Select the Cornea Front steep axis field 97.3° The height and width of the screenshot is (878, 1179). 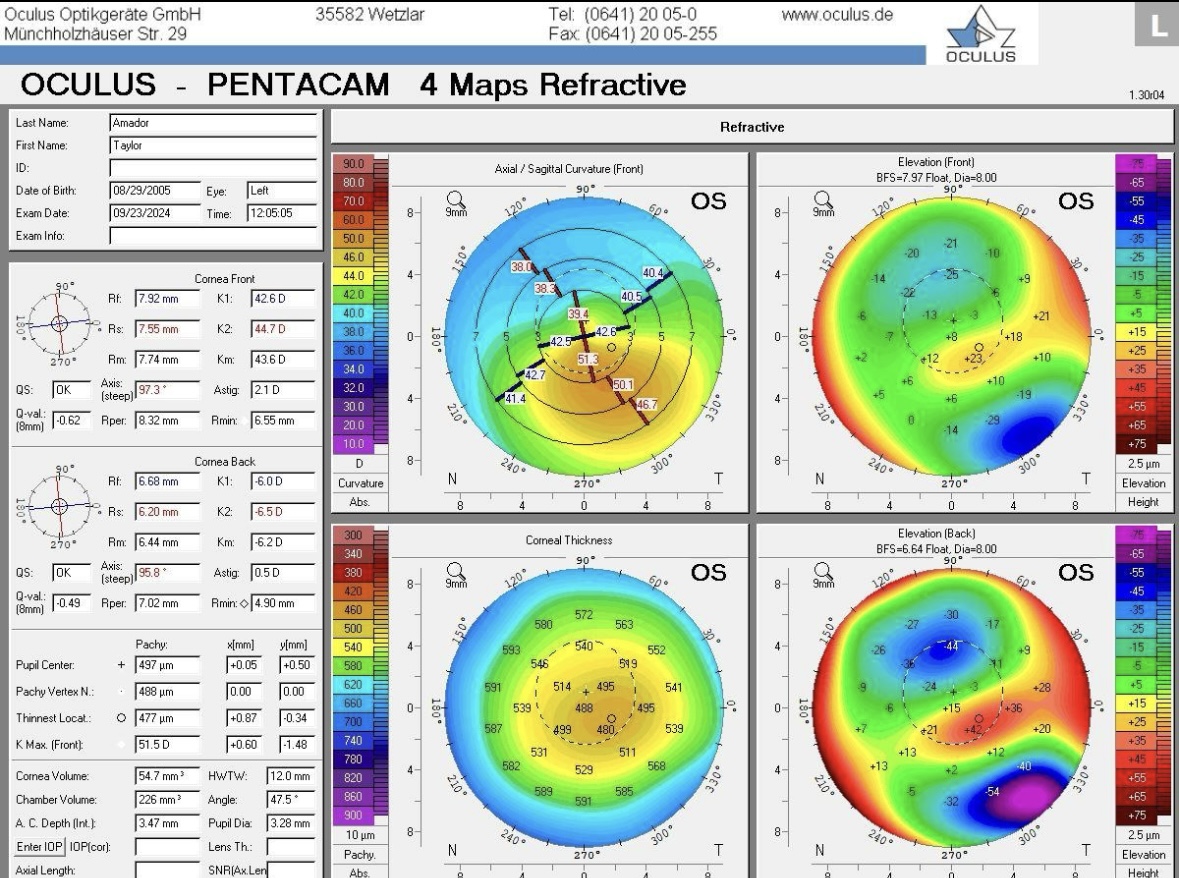168,389
